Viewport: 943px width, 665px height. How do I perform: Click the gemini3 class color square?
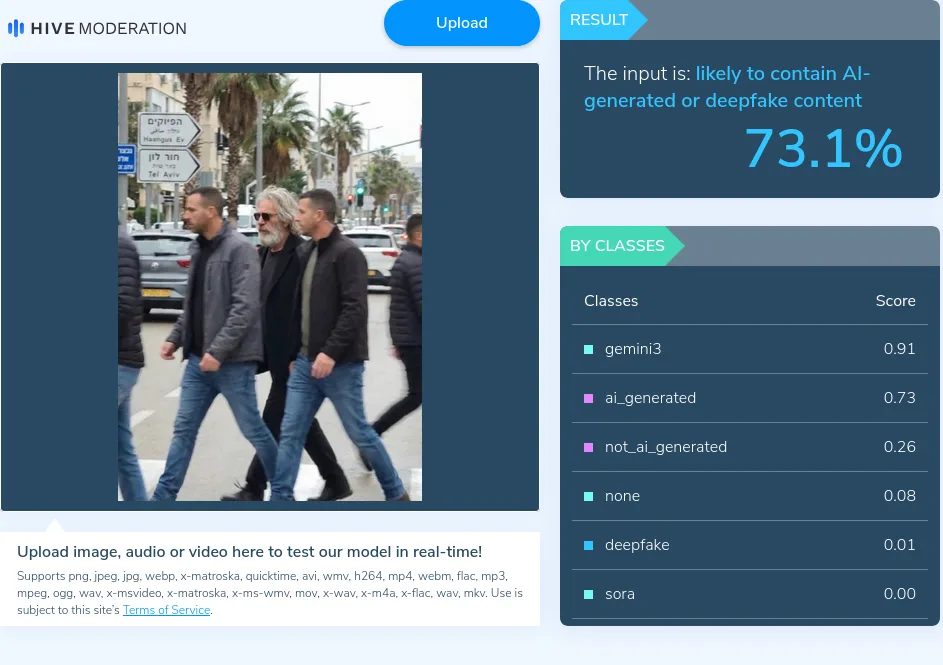pyautogui.click(x=589, y=349)
